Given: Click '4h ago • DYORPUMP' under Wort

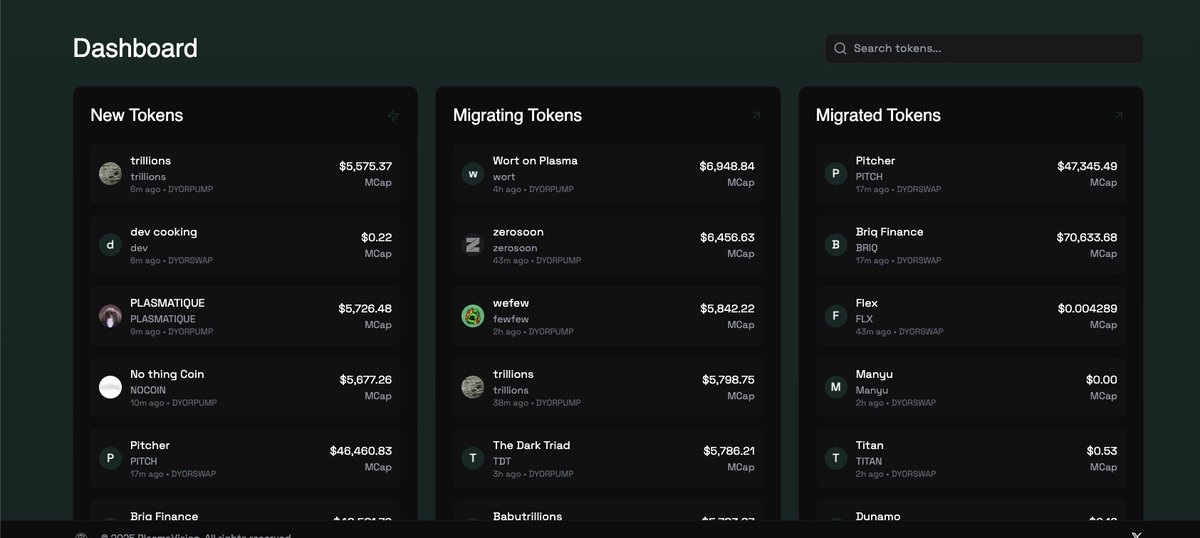Looking at the screenshot, I should 533,189.
